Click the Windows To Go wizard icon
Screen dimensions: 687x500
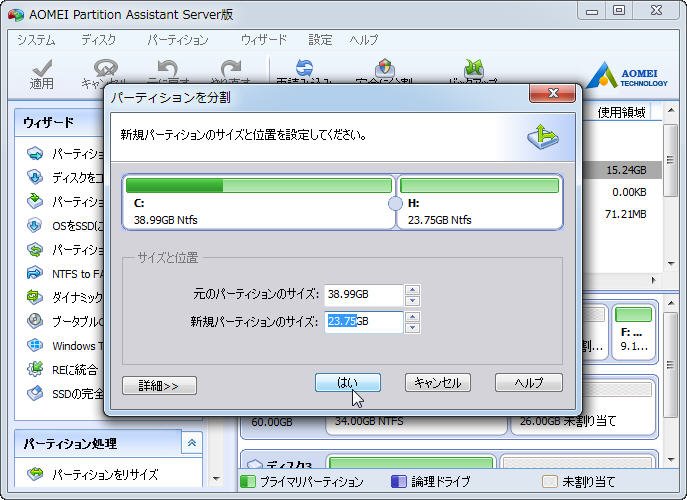(35, 345)
